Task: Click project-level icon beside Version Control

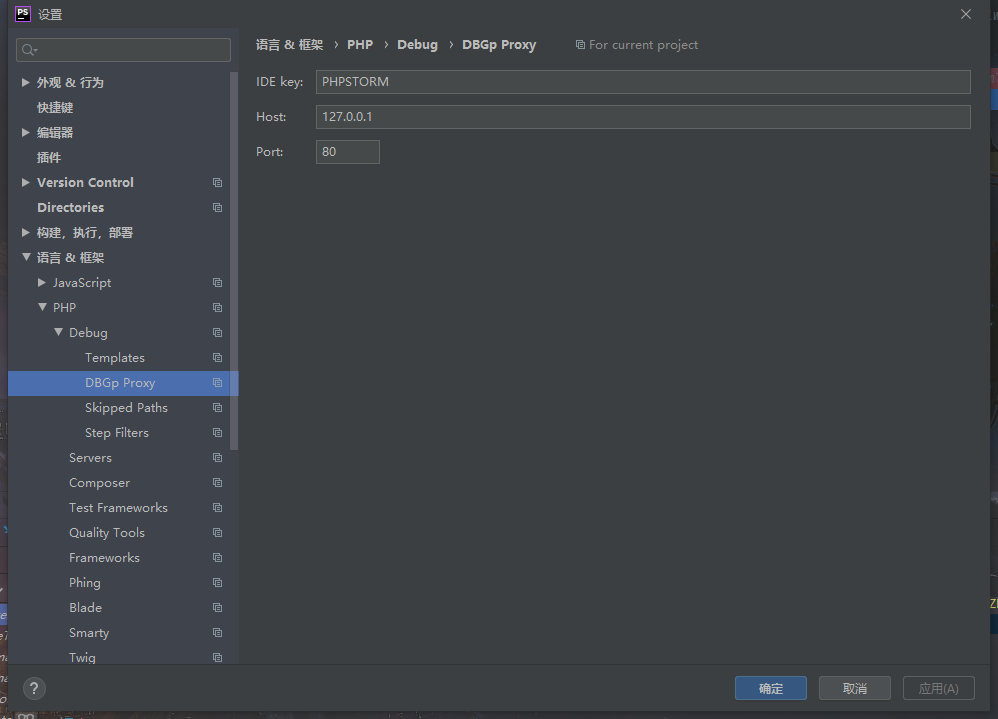Action: pos(217,183)
